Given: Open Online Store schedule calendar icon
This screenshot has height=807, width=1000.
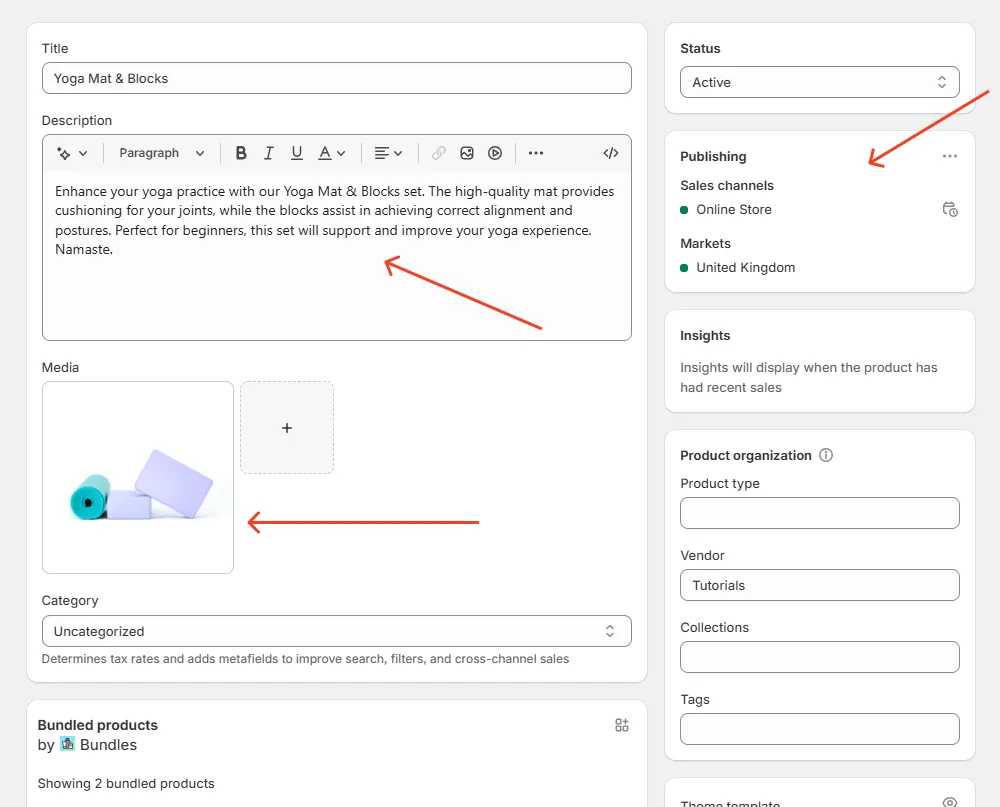Looking at the screenshot, I should (x=950, y=209).
